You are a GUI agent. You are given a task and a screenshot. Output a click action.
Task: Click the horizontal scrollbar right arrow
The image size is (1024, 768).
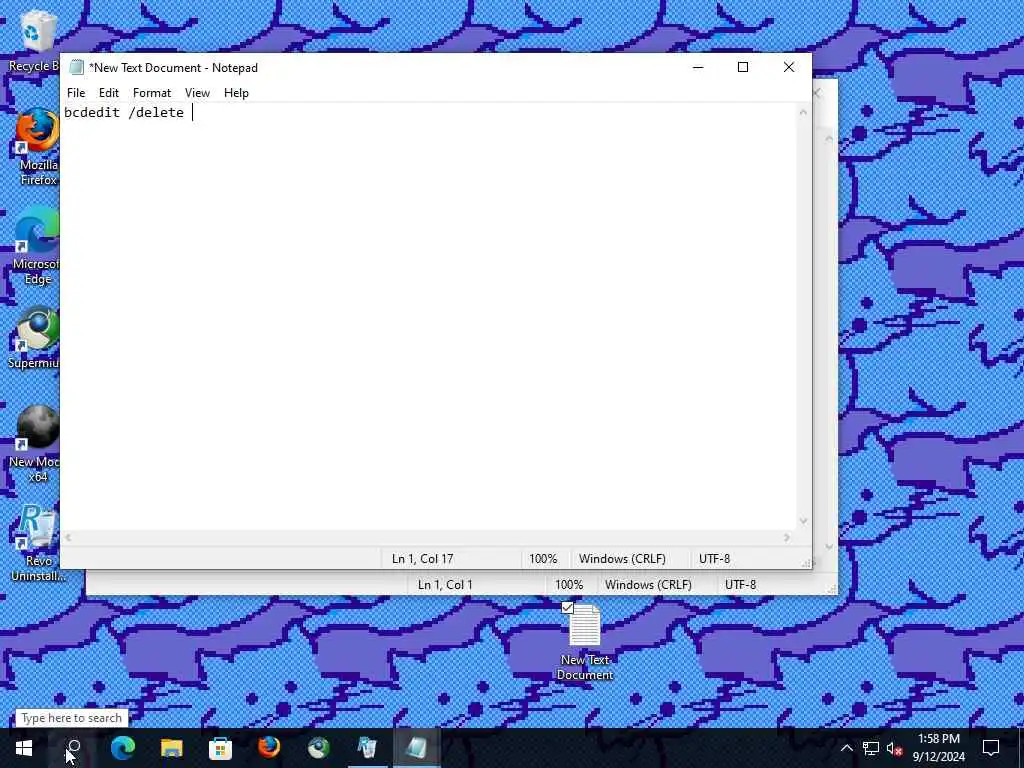pos(787,537)
